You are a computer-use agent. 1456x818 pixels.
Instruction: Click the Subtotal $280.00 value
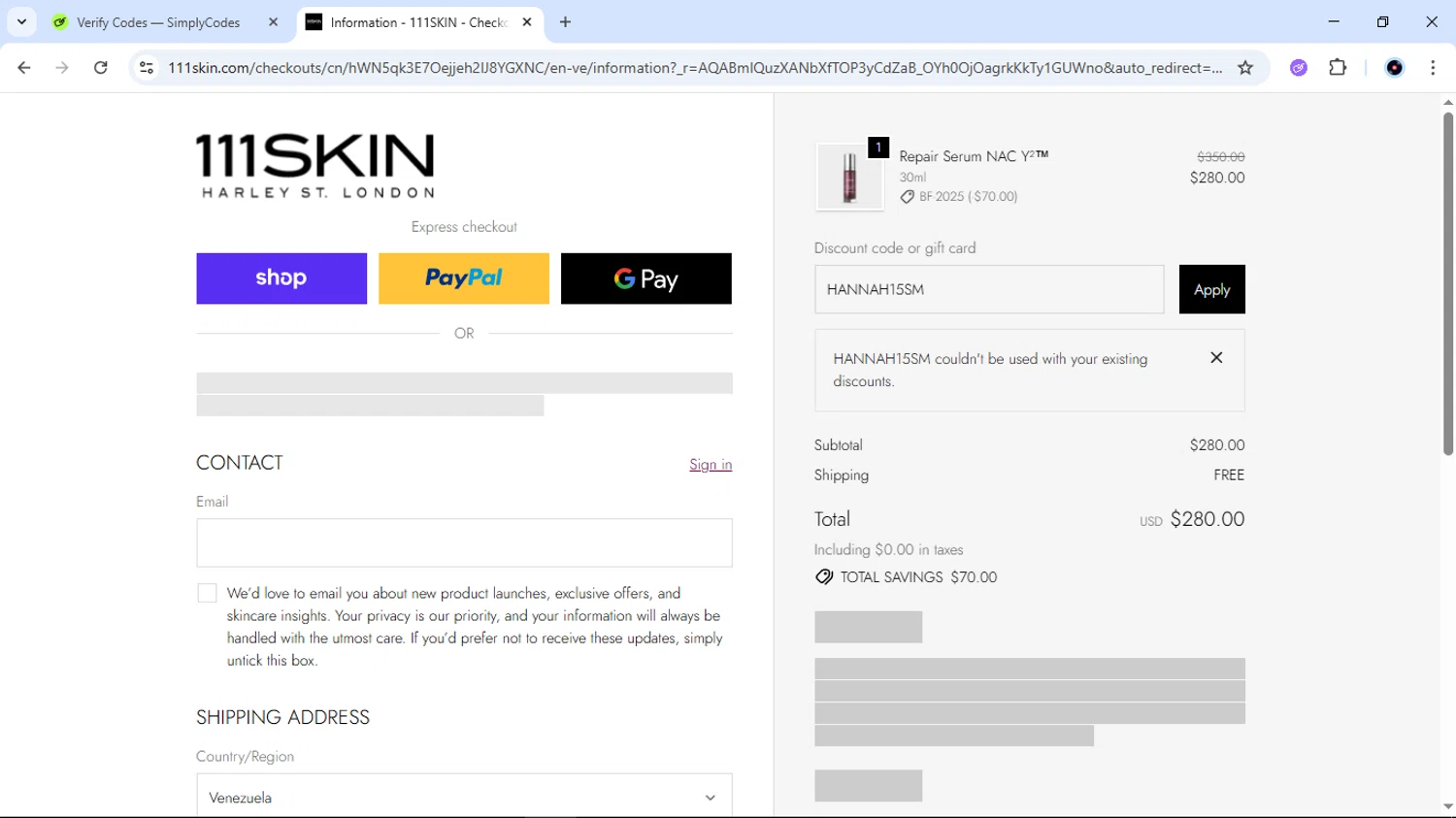tap(1217, 445)
